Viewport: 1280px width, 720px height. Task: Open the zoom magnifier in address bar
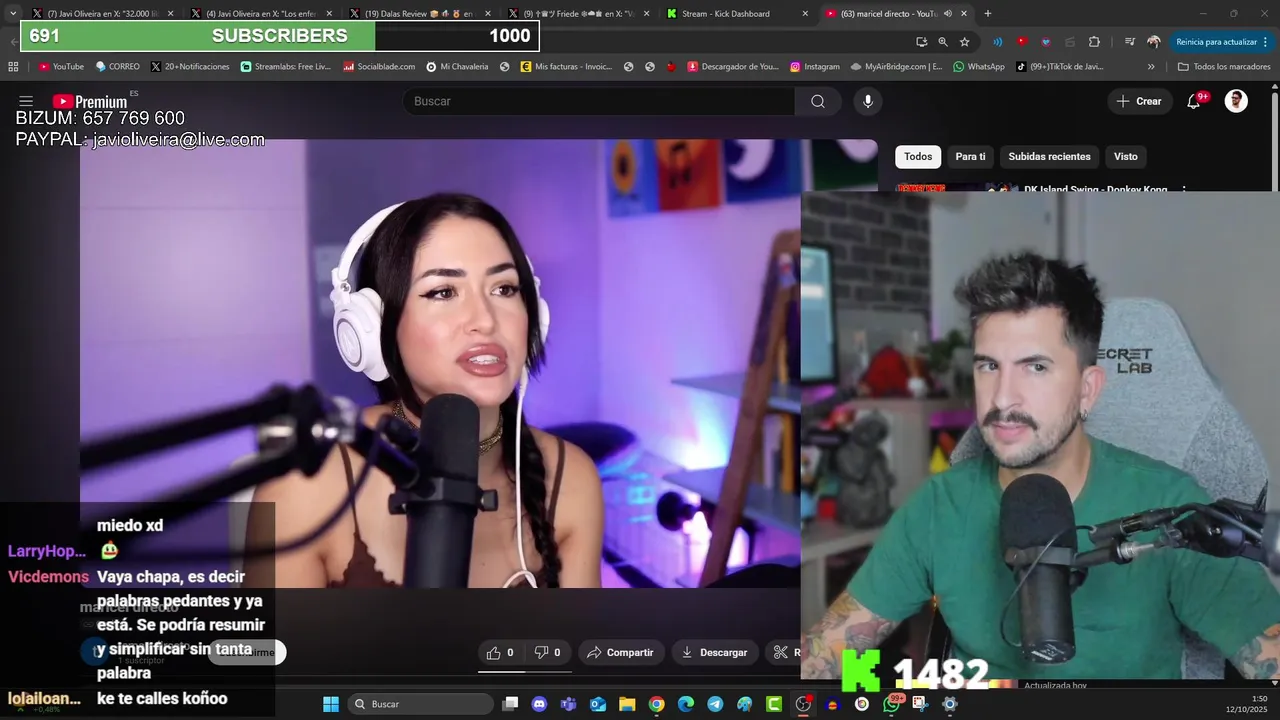click(943, 42)
